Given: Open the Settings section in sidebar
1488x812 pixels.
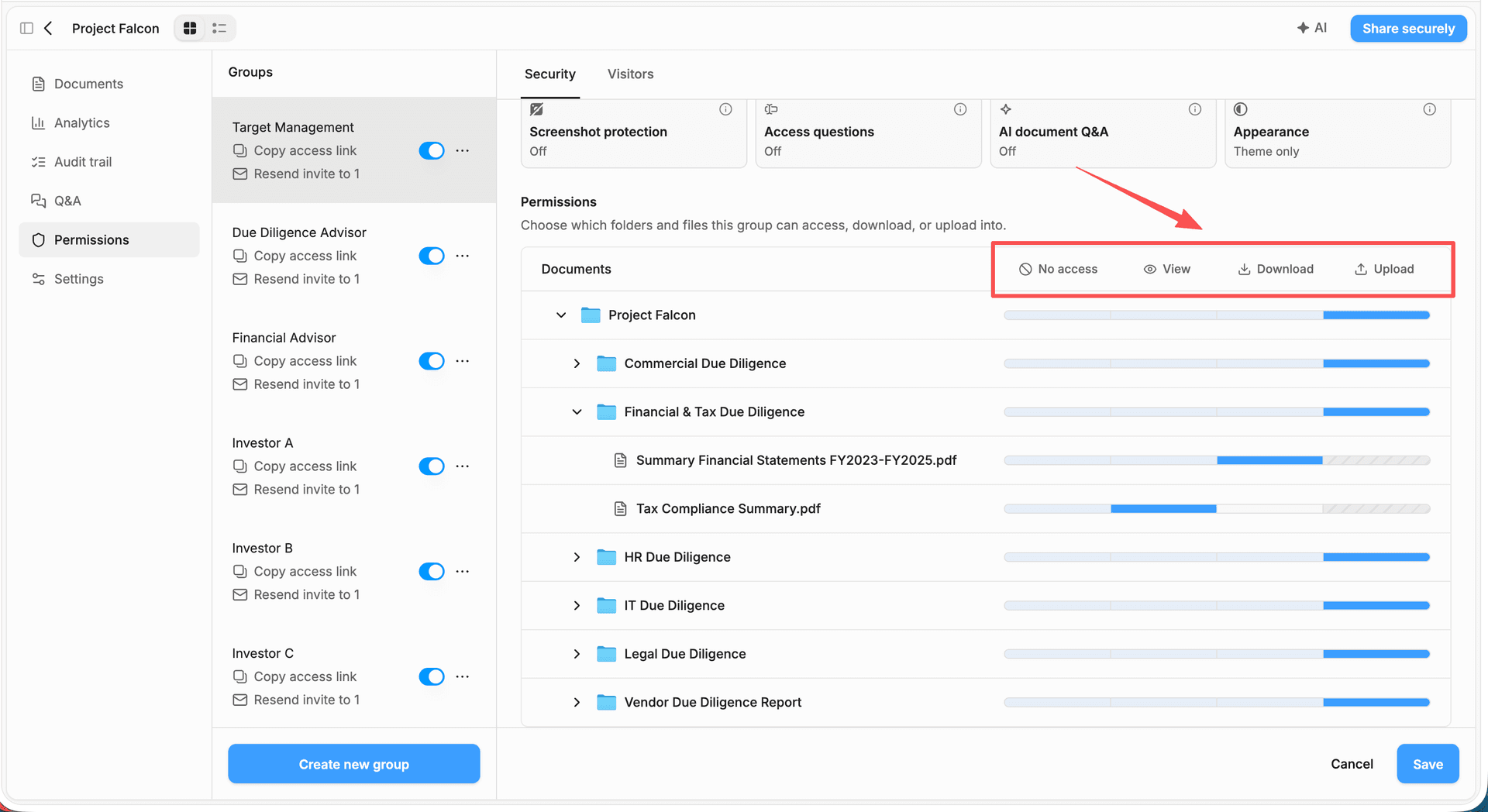Looking at the screenshot, I should point(109,279).
